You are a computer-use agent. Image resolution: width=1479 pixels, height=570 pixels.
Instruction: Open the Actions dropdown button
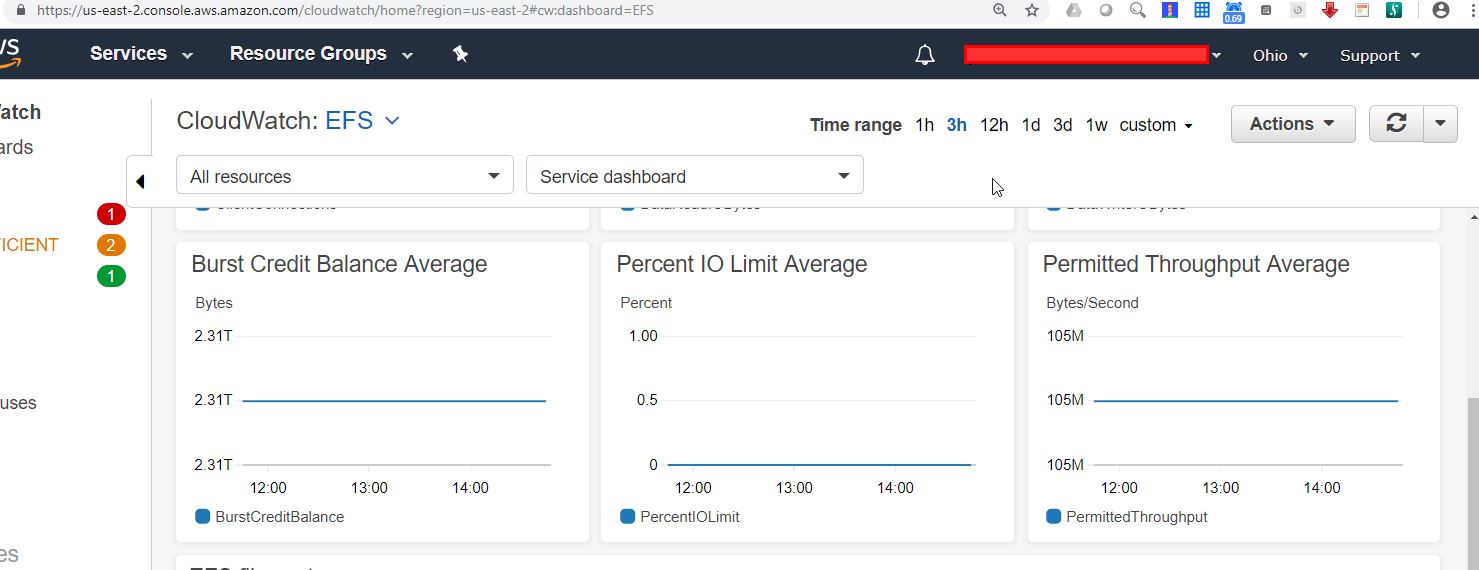tap(1293, 124)
